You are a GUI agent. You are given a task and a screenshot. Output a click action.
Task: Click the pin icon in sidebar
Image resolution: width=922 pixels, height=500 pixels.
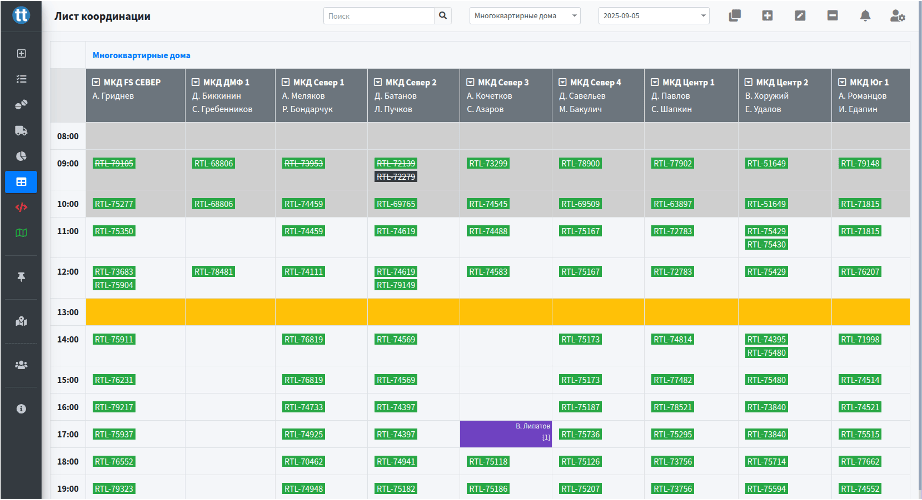point(21,276)
